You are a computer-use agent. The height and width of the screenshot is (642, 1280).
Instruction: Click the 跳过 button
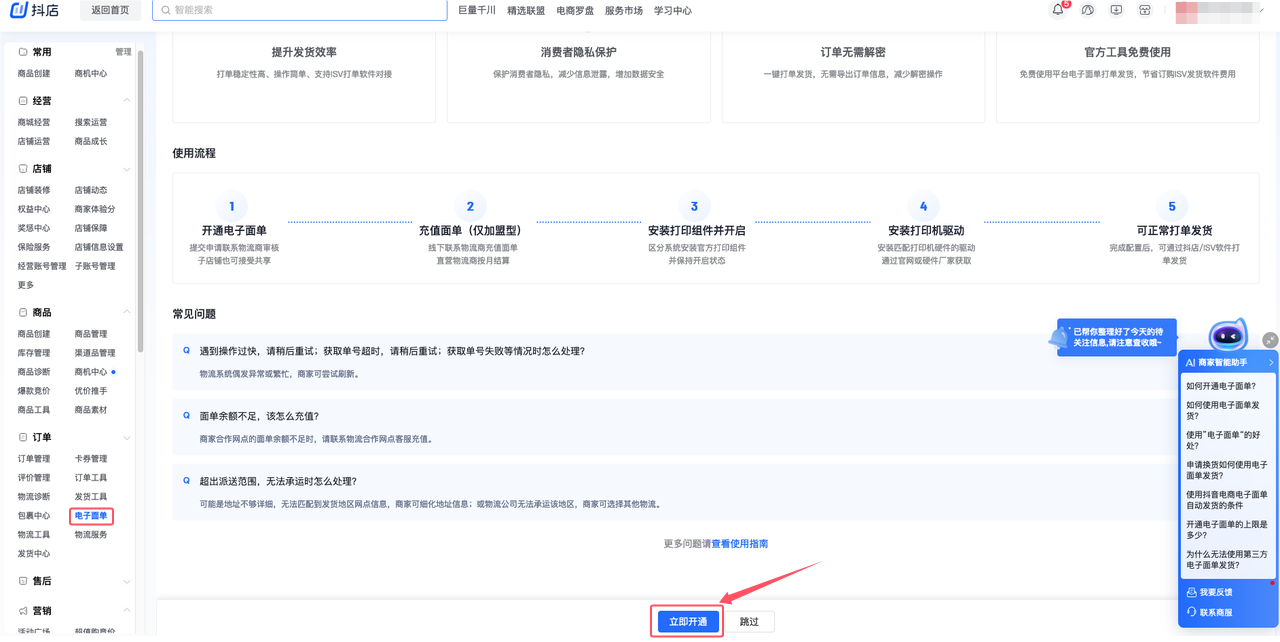[x=749, y=622]
